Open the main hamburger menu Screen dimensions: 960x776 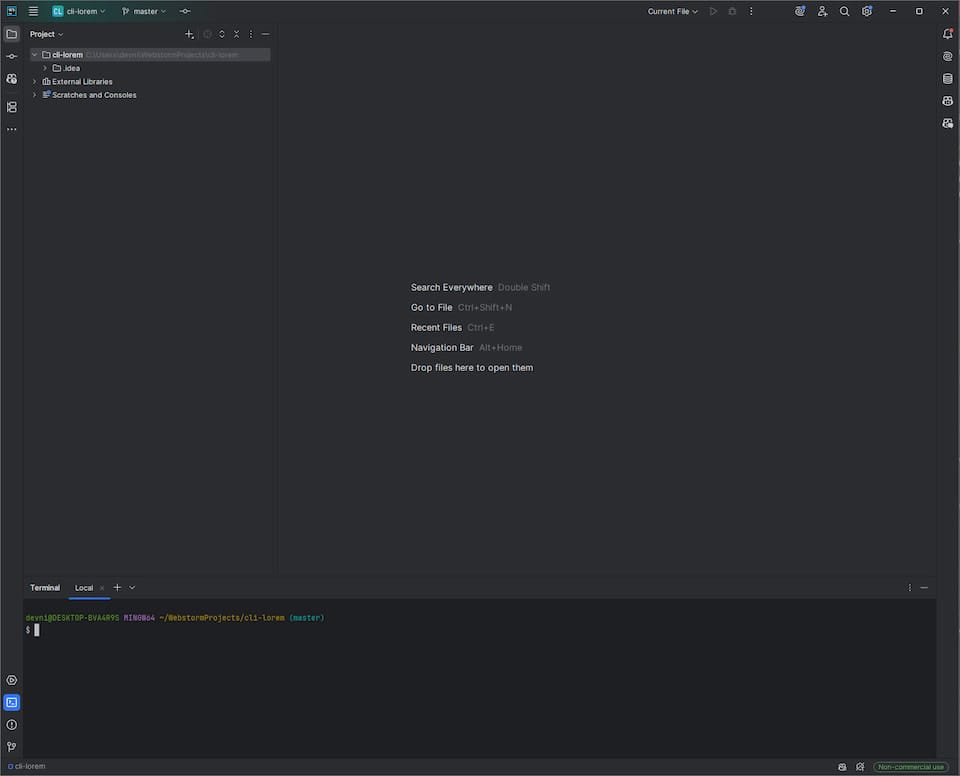[x=33, y=11]
